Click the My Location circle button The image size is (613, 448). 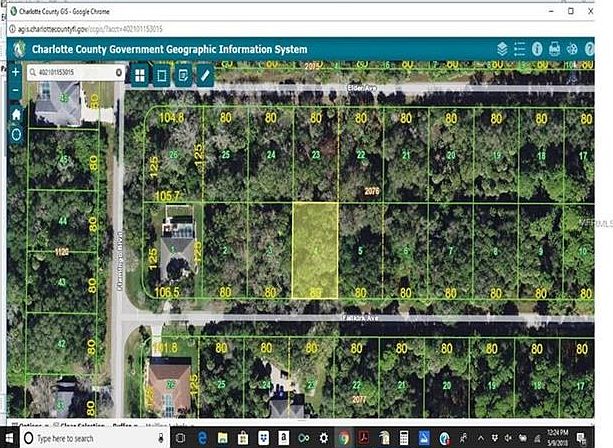coord(16,134)
